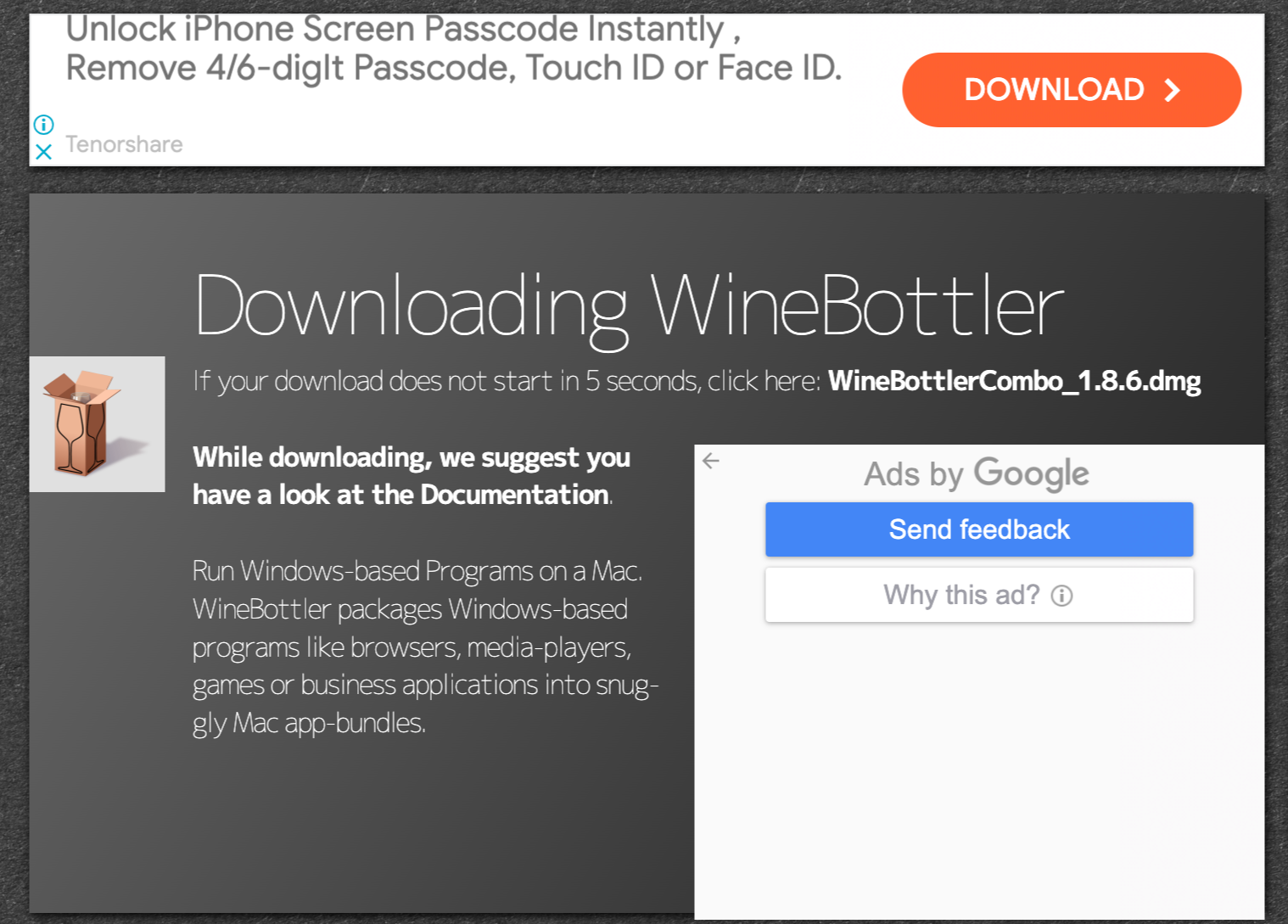Open the Documentation link
The width and height of the screenshot is (1288, 924).
[x=514, y=495]
